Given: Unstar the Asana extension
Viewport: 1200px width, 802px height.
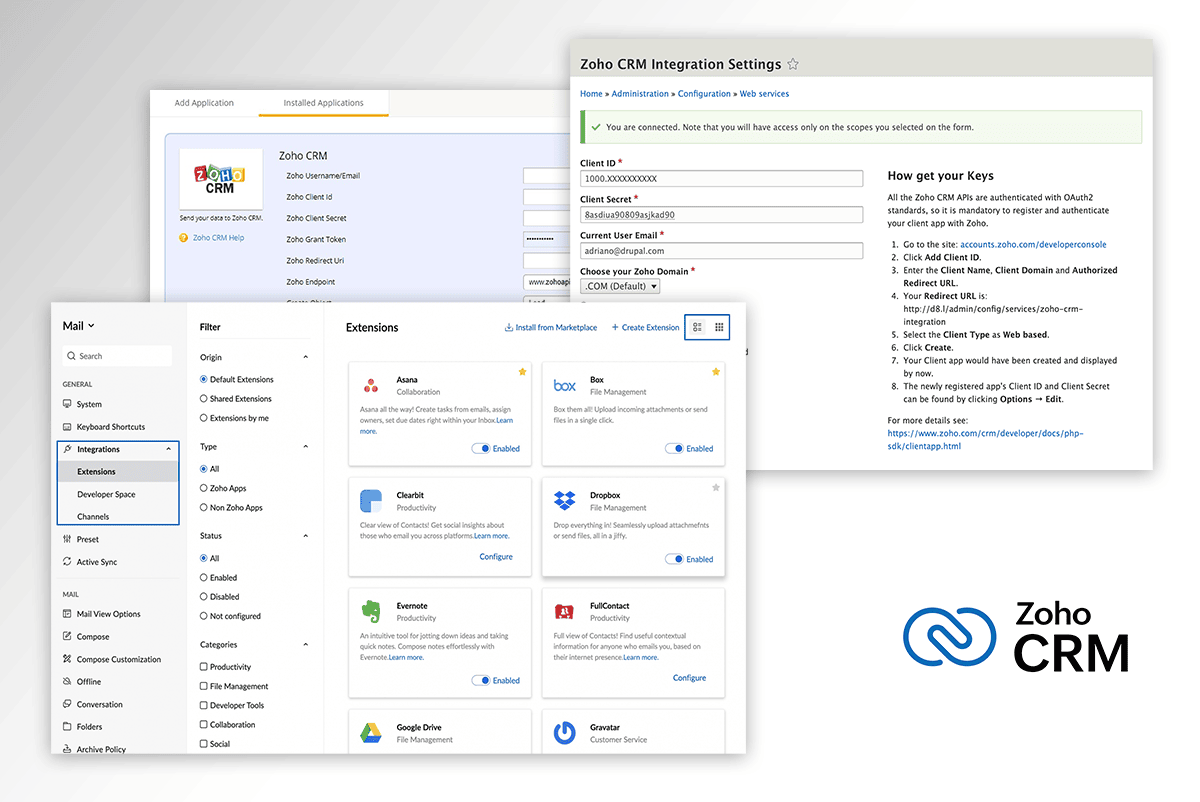Looking at the screenshot, I should pyautogui.click(x=522, y=372).
